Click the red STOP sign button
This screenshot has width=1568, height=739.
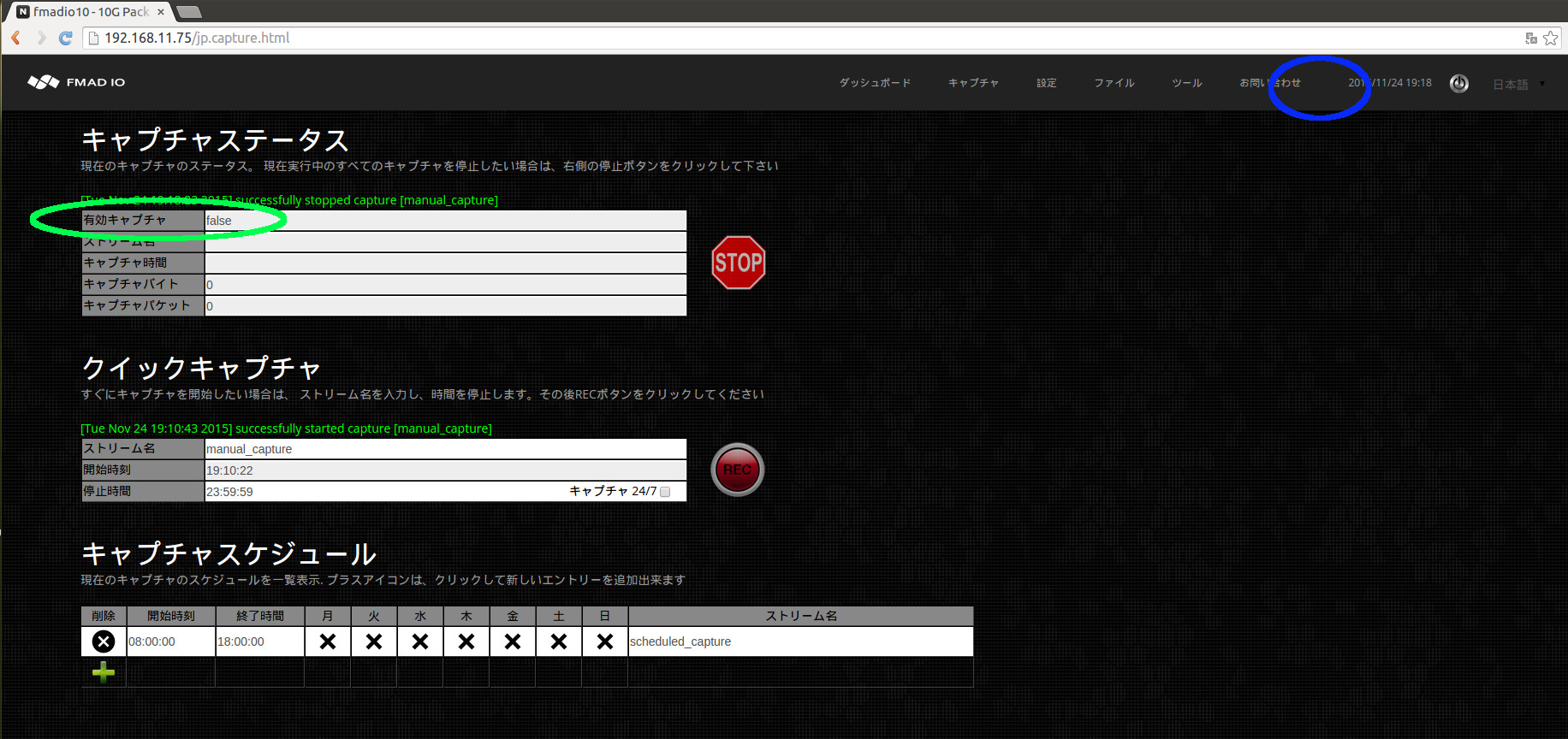(x=739, y=263)
